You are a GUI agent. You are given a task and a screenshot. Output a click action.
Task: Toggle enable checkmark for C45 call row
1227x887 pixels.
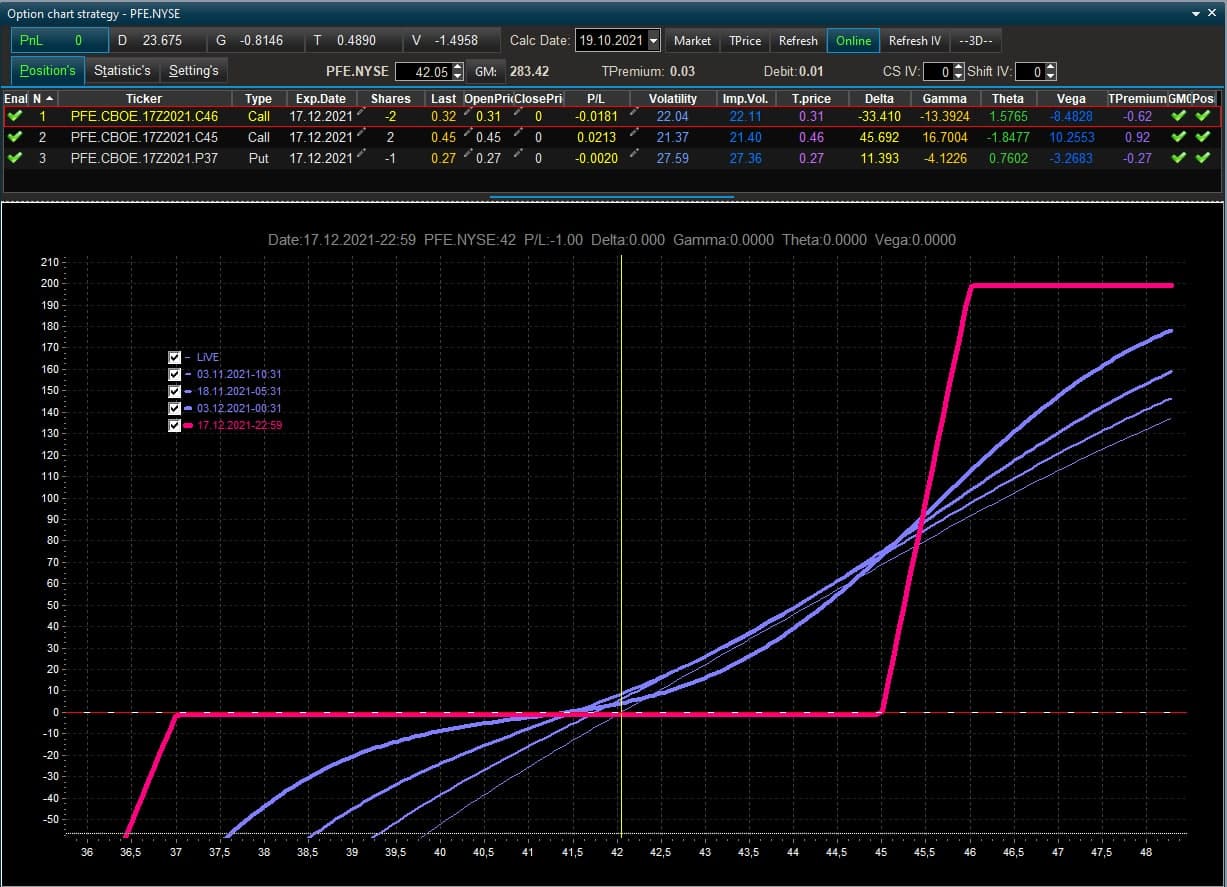point(14,137)
